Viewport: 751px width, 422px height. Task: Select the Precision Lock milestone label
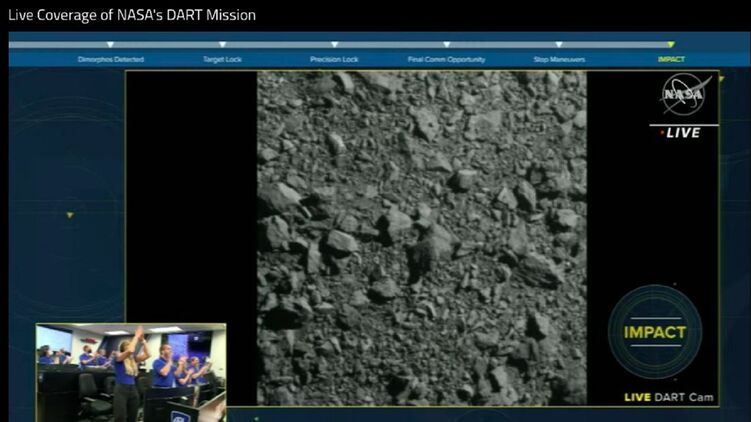334,60
